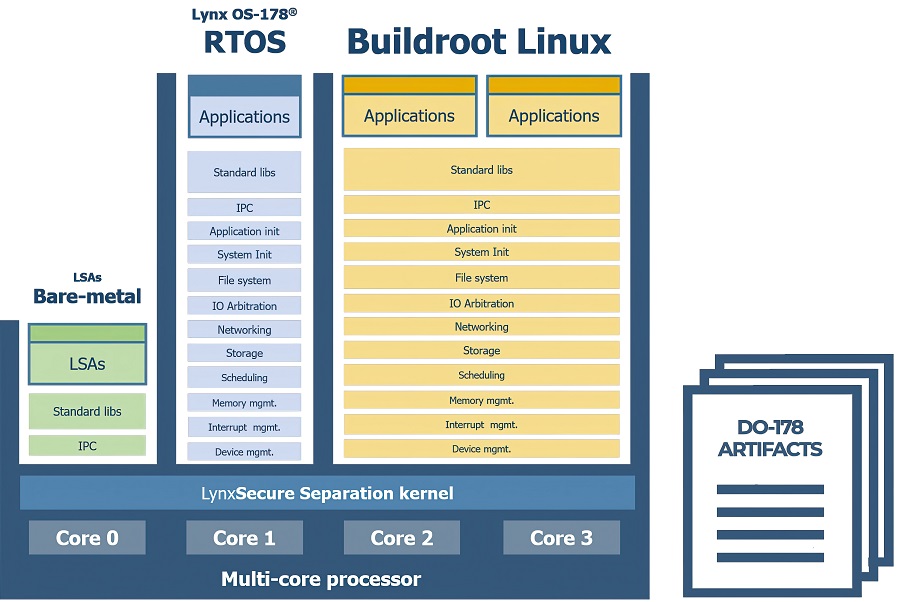Click the Multi-core processor label
This screenshot has height=602, width=900.
(x=321, y=579)
